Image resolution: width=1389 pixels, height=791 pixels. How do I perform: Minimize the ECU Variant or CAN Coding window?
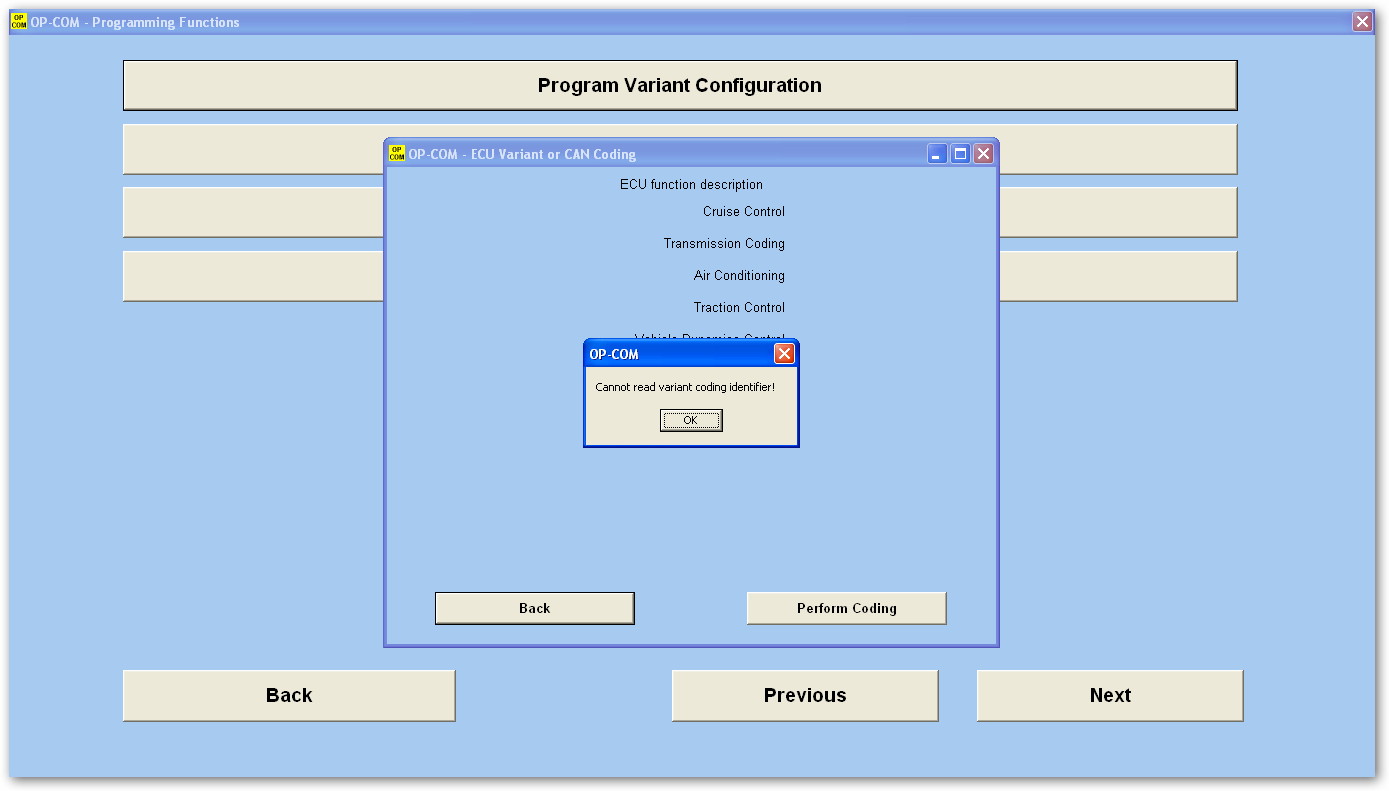click(x=937, y=154)
